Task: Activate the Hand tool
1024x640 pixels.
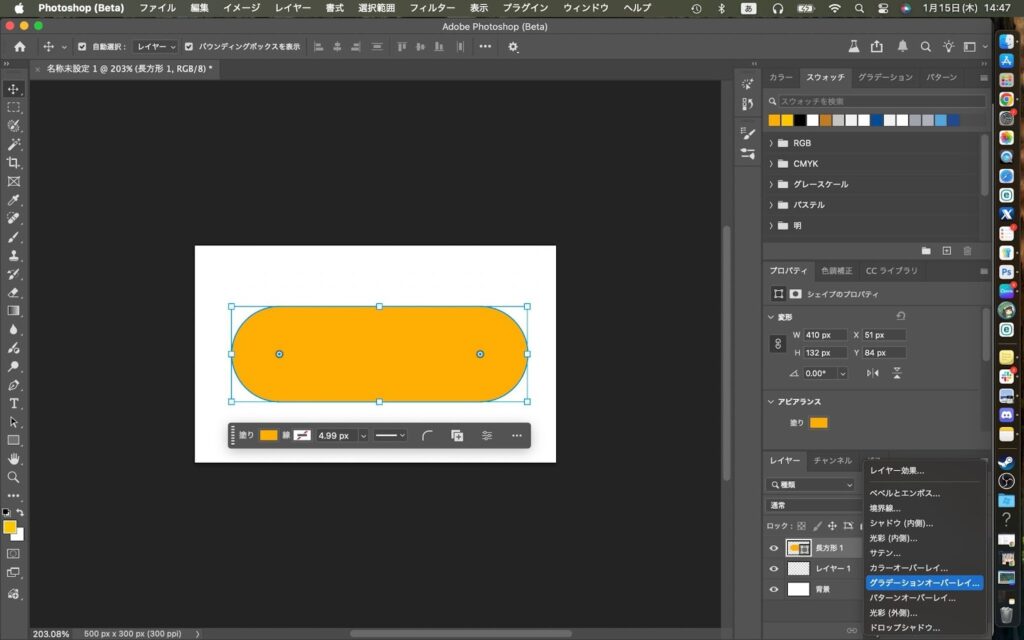Action: pyautogui.click(x=14, y=458)
